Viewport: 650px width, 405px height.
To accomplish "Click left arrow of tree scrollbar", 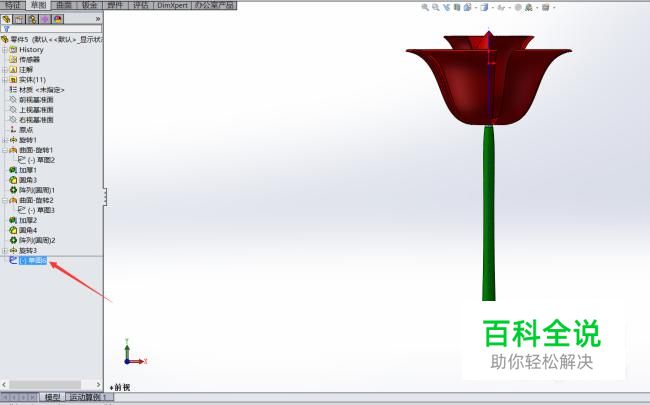I will [4, 385].
